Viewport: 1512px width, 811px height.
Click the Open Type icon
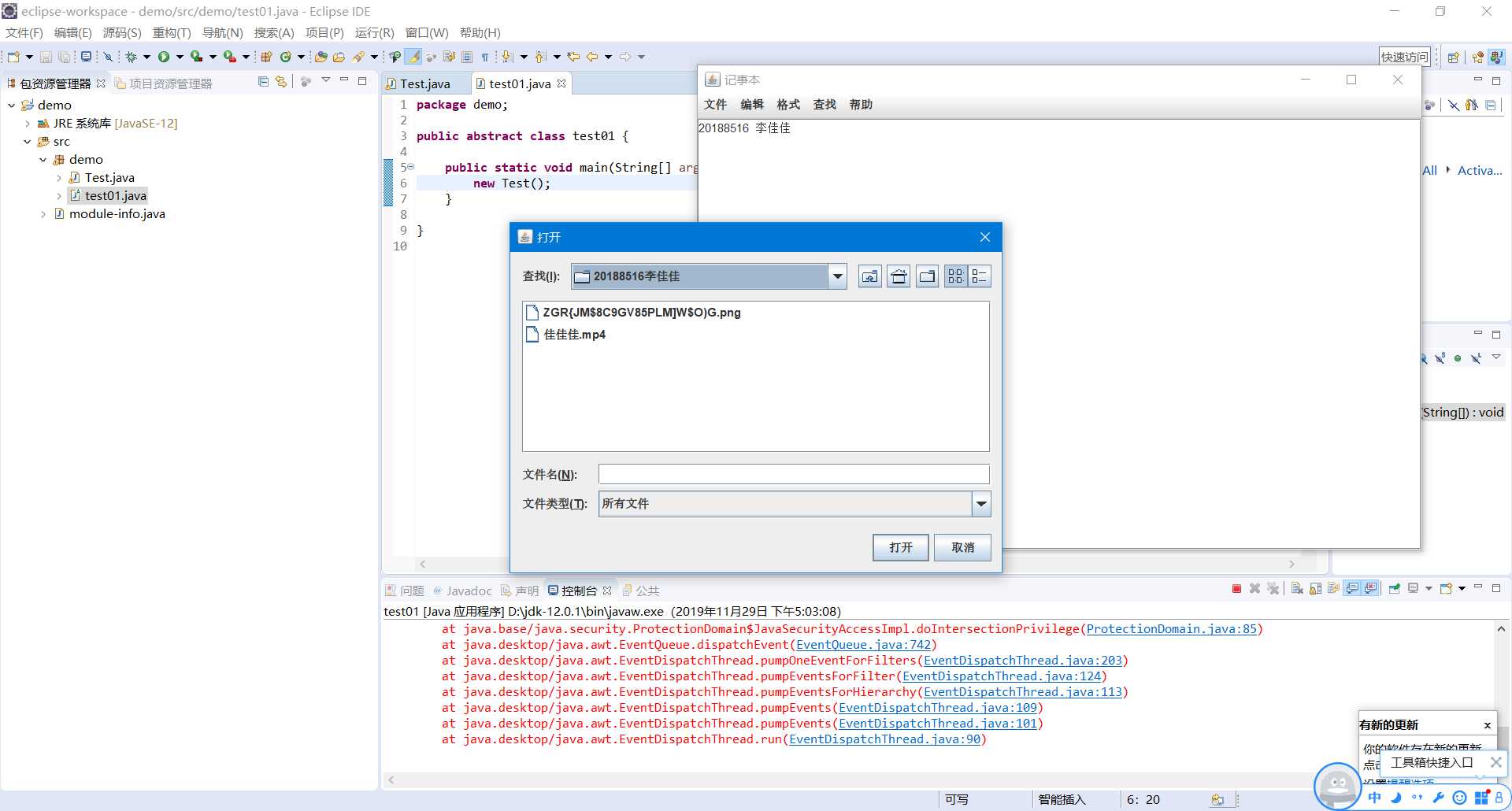coord(321,57)
